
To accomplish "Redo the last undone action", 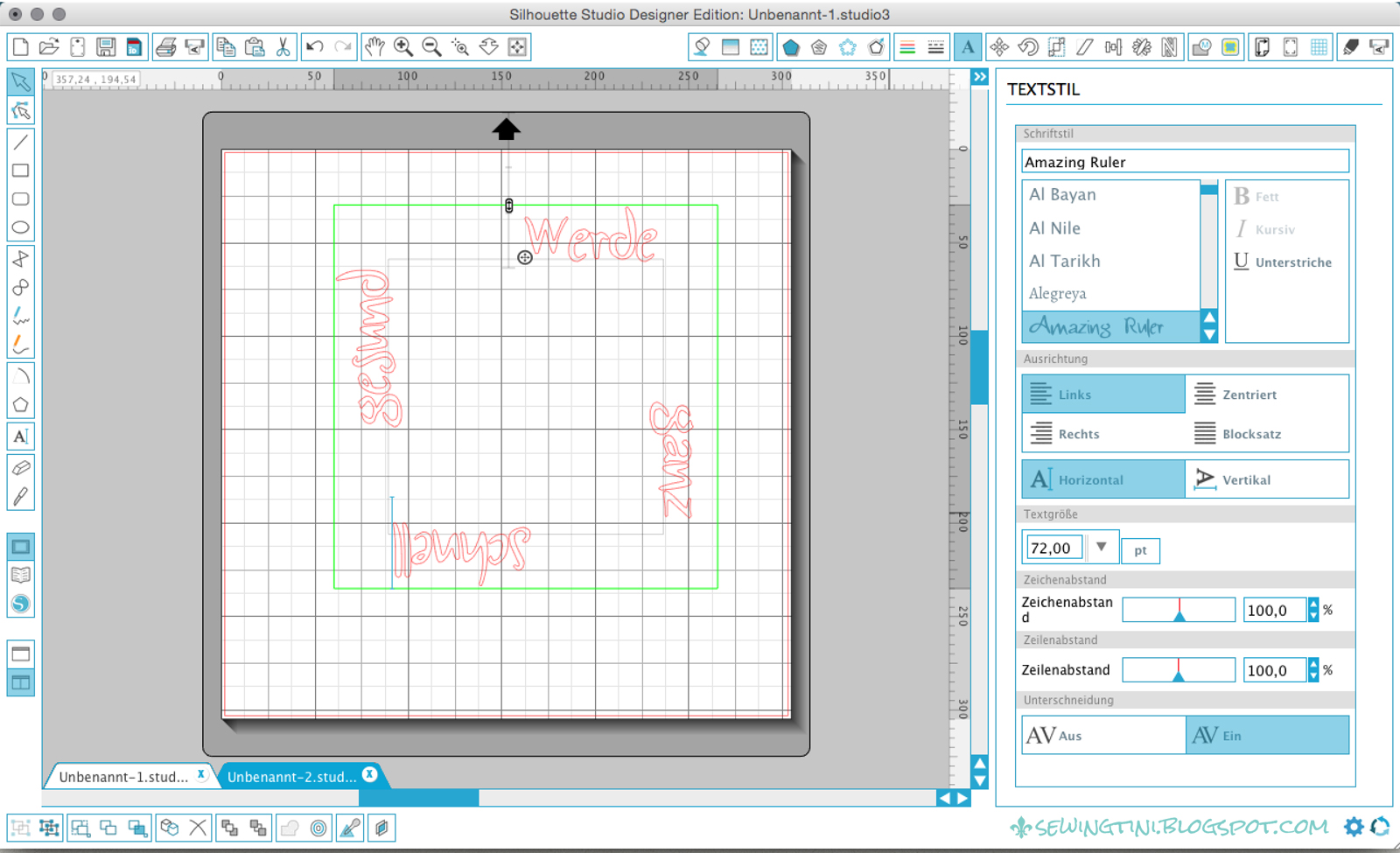I will [343, 47].
